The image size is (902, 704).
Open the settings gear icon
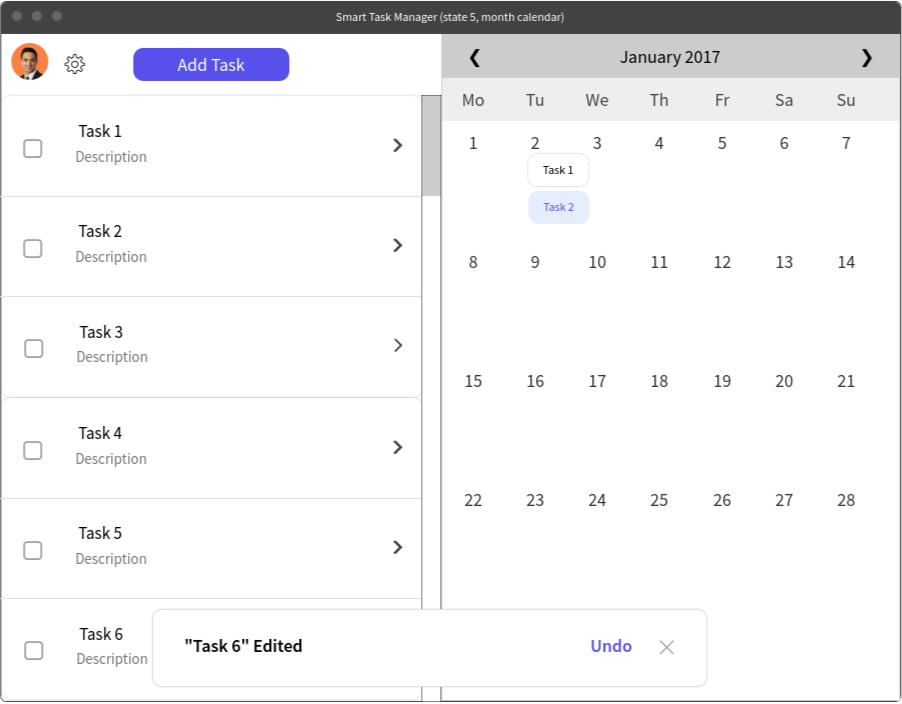tap(75, 64)
